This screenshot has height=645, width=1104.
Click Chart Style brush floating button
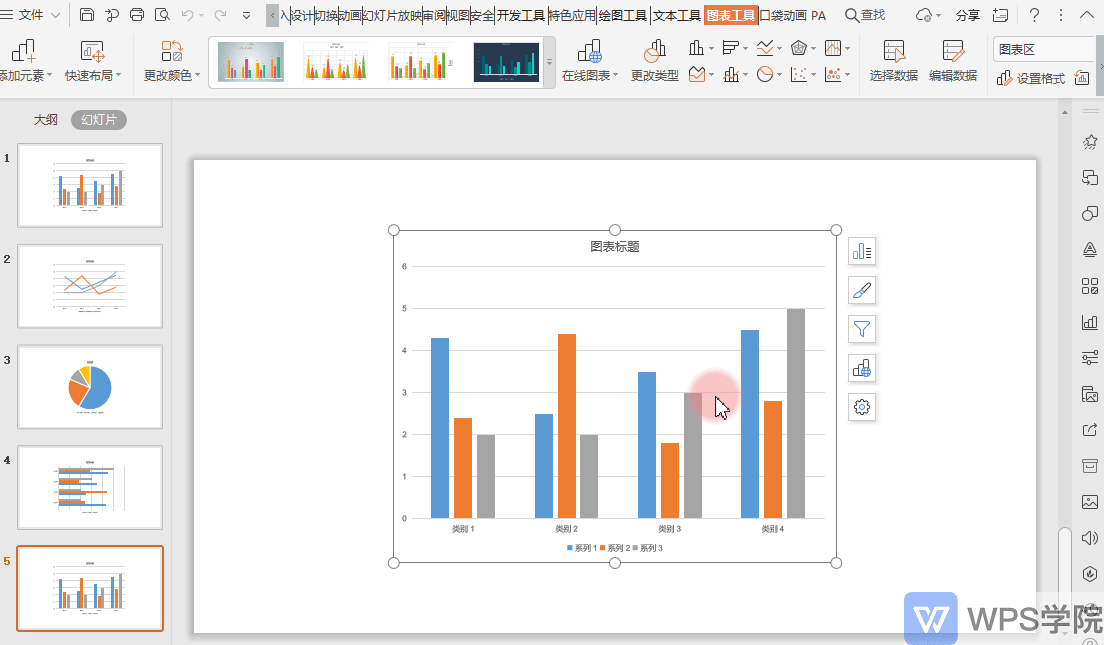(862, 290)
